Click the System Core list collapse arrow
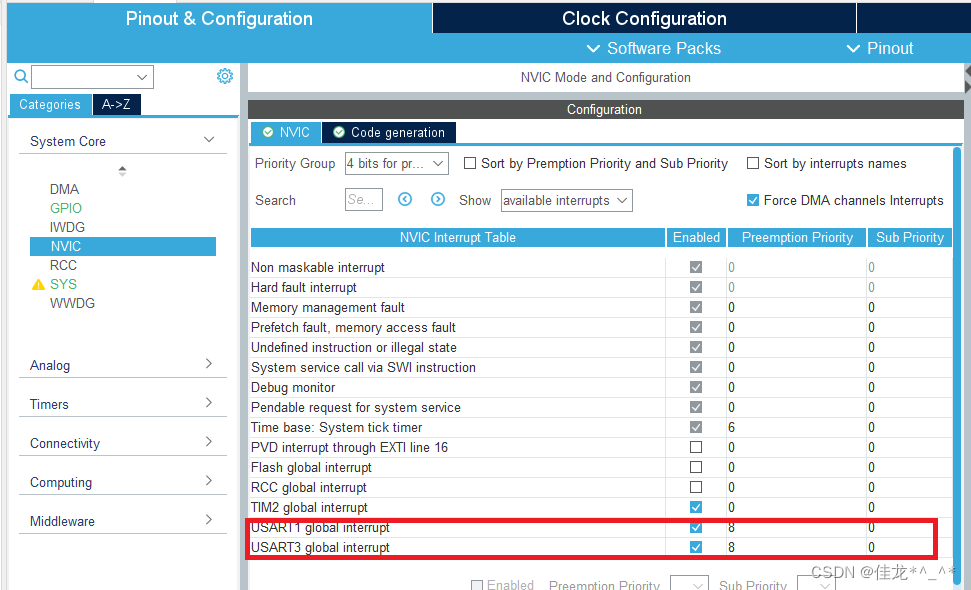Image resolution: width=971 pixels, height=590 pixels. (122, 171)
